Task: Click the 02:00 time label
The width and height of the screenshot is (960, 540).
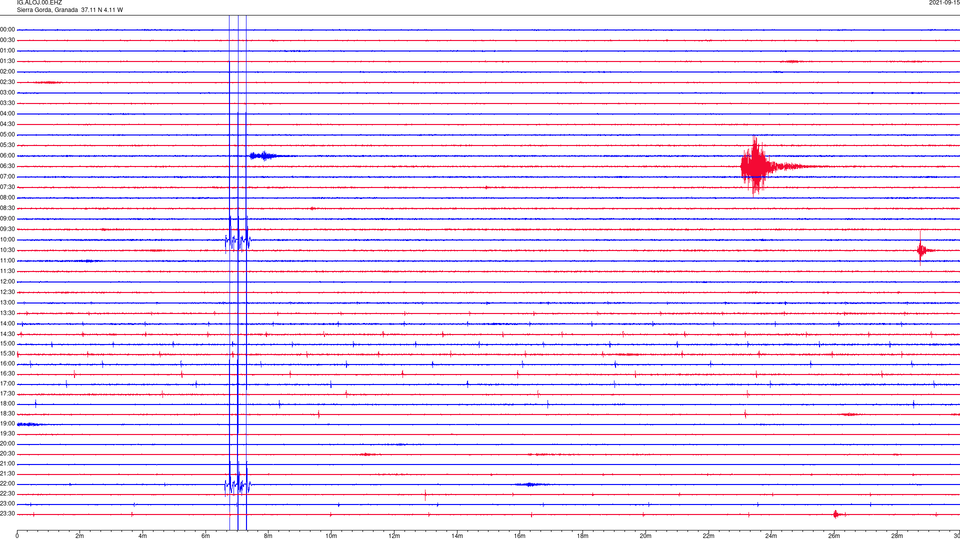Action: [7, 71]
